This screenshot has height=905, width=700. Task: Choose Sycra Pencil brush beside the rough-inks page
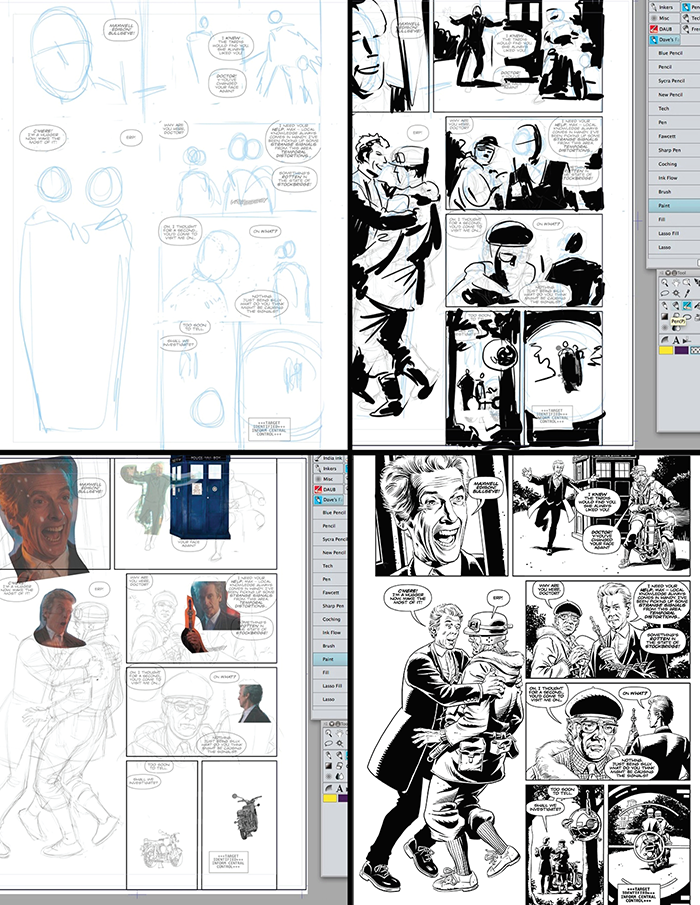tap(673, 81)
